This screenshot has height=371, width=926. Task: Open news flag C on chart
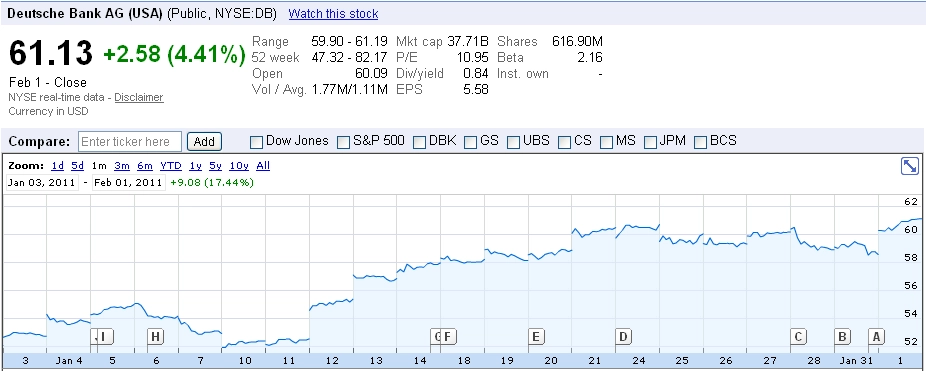coord(798,337)
